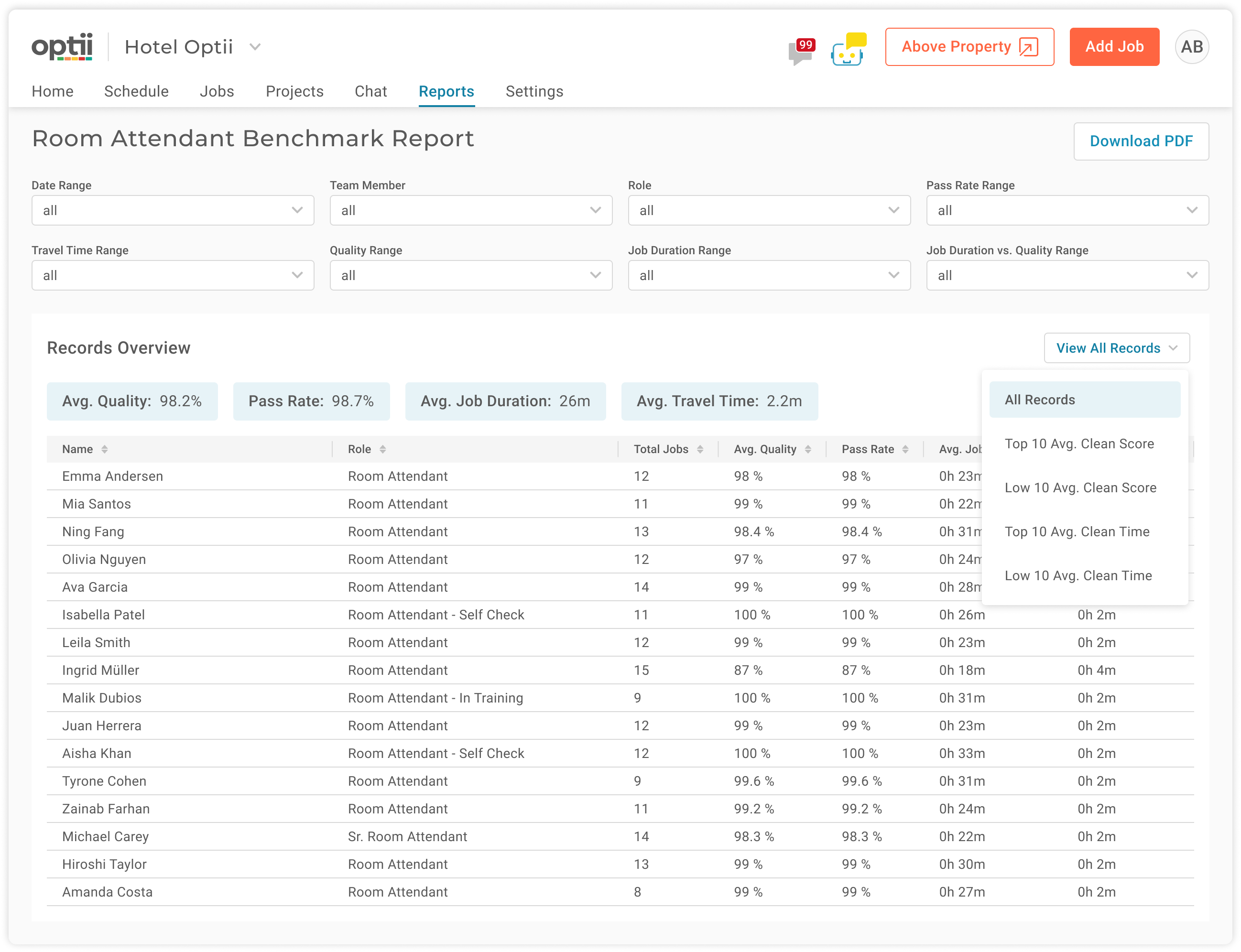Click the robot assistant chatbot icon
The width and height of the screenshot is (1241, 952).
click(848, 50)
